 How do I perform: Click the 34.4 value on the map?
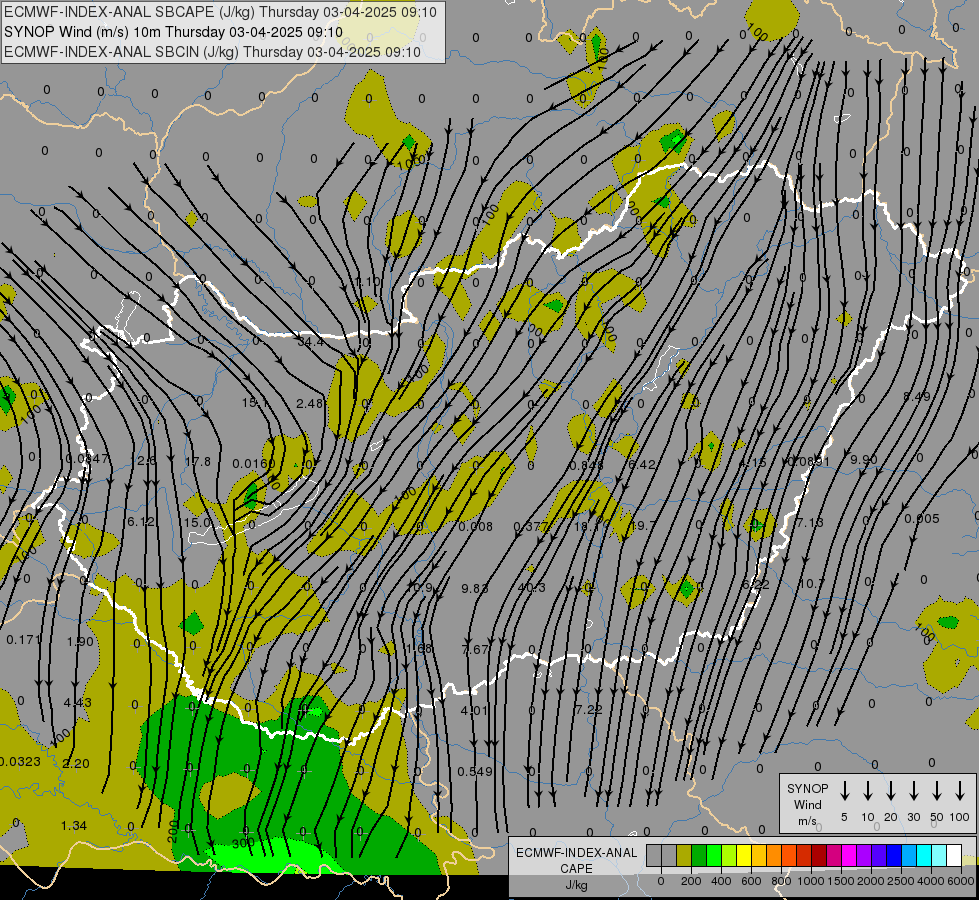coord(310,342)
